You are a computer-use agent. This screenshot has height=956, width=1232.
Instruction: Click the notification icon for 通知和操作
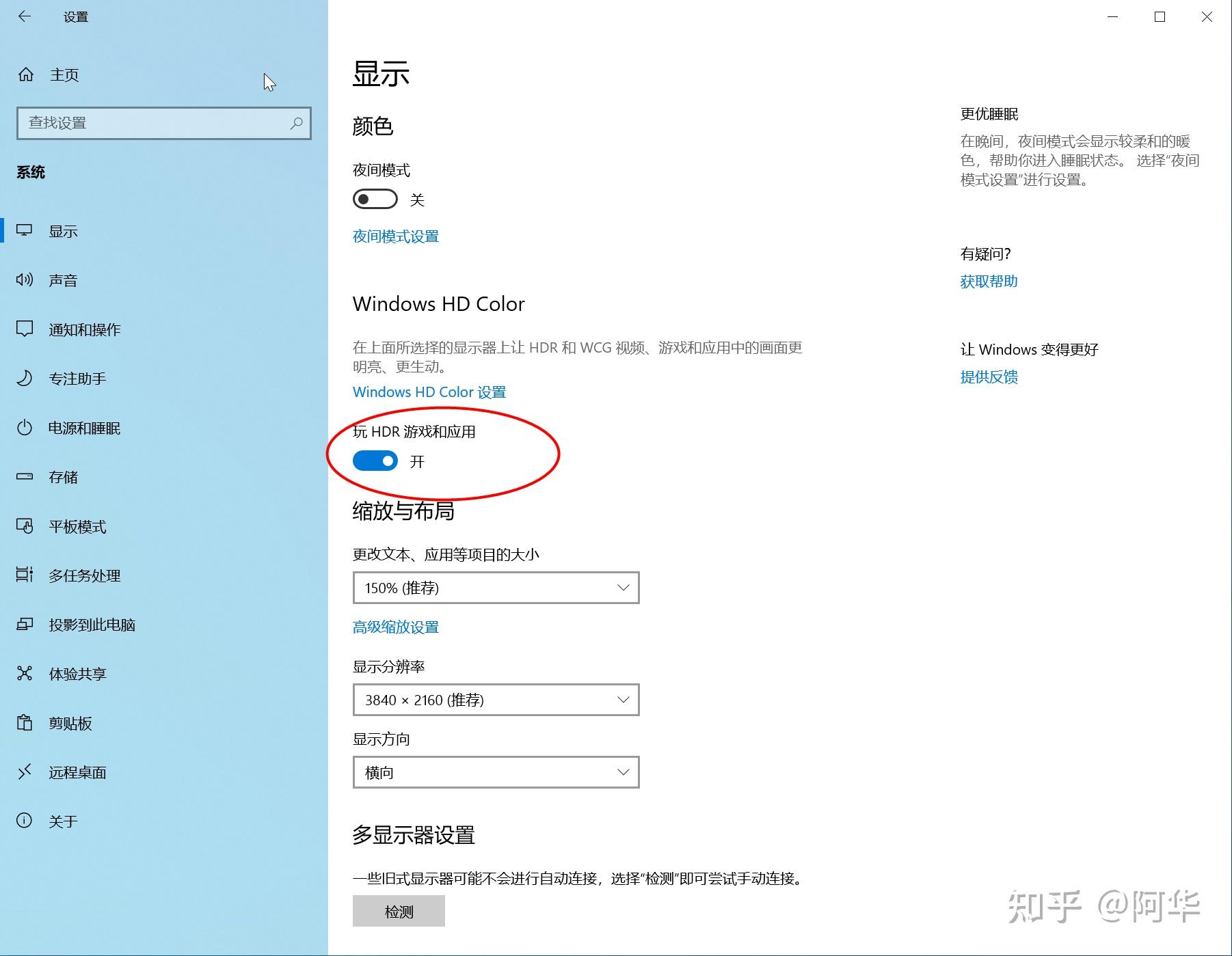25,329
